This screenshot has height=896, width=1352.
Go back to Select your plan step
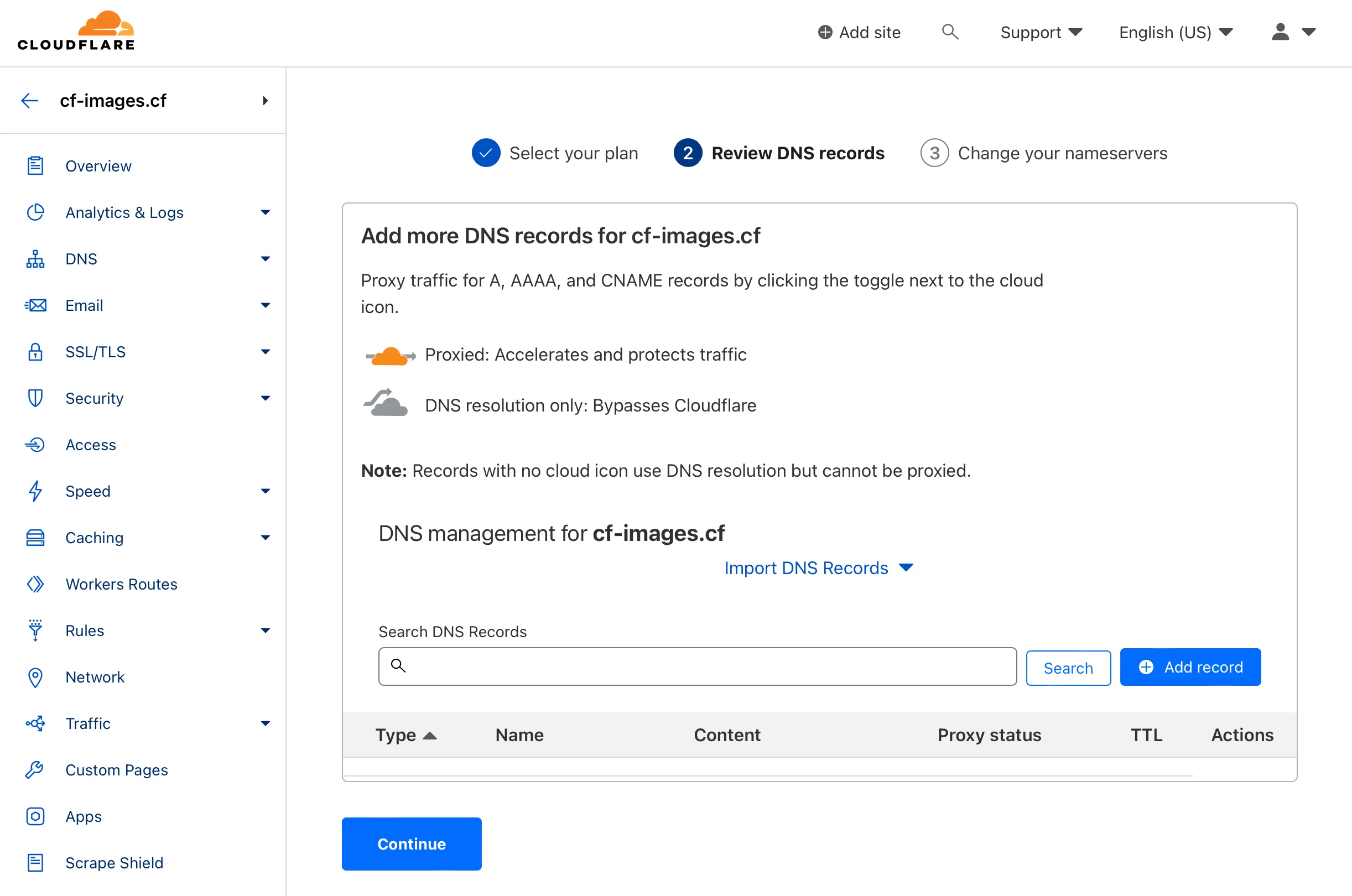coord(573,153)
